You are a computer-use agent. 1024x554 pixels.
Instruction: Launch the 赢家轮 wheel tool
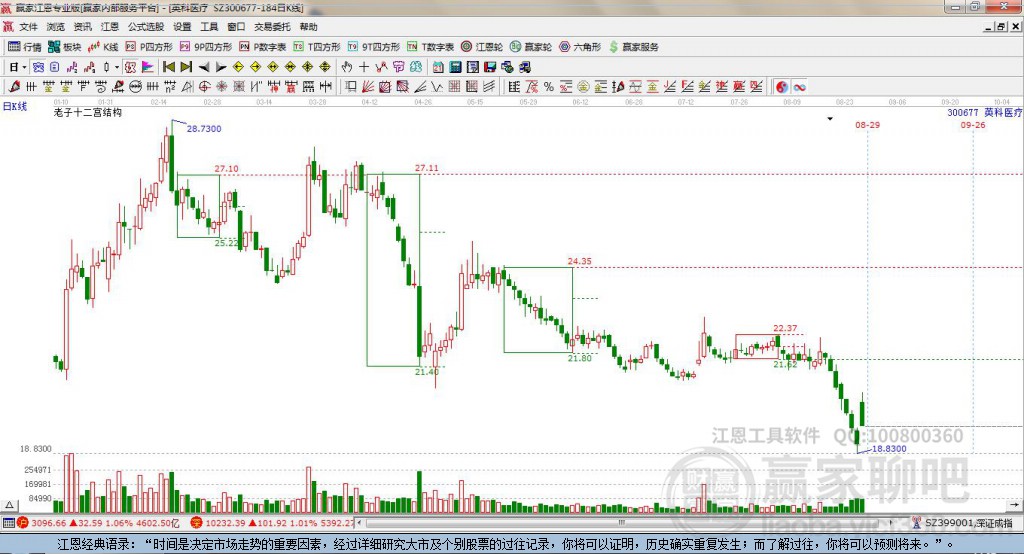[531, 47]
